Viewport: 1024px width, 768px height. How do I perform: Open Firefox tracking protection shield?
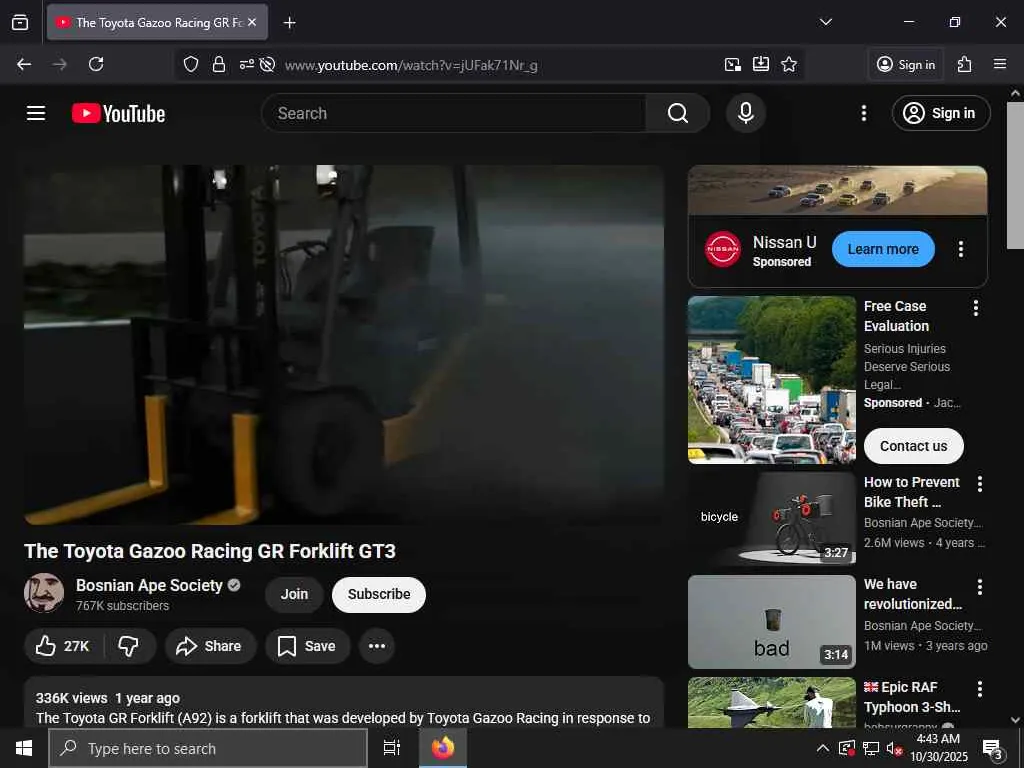click(191, 64)
